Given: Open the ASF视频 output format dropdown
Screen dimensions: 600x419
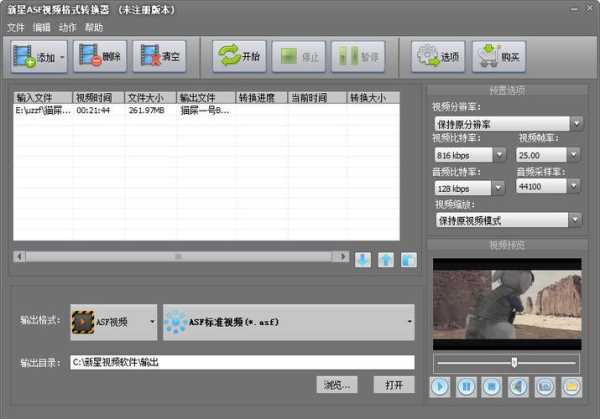Looking at the screenshot, I should [114, 322].
